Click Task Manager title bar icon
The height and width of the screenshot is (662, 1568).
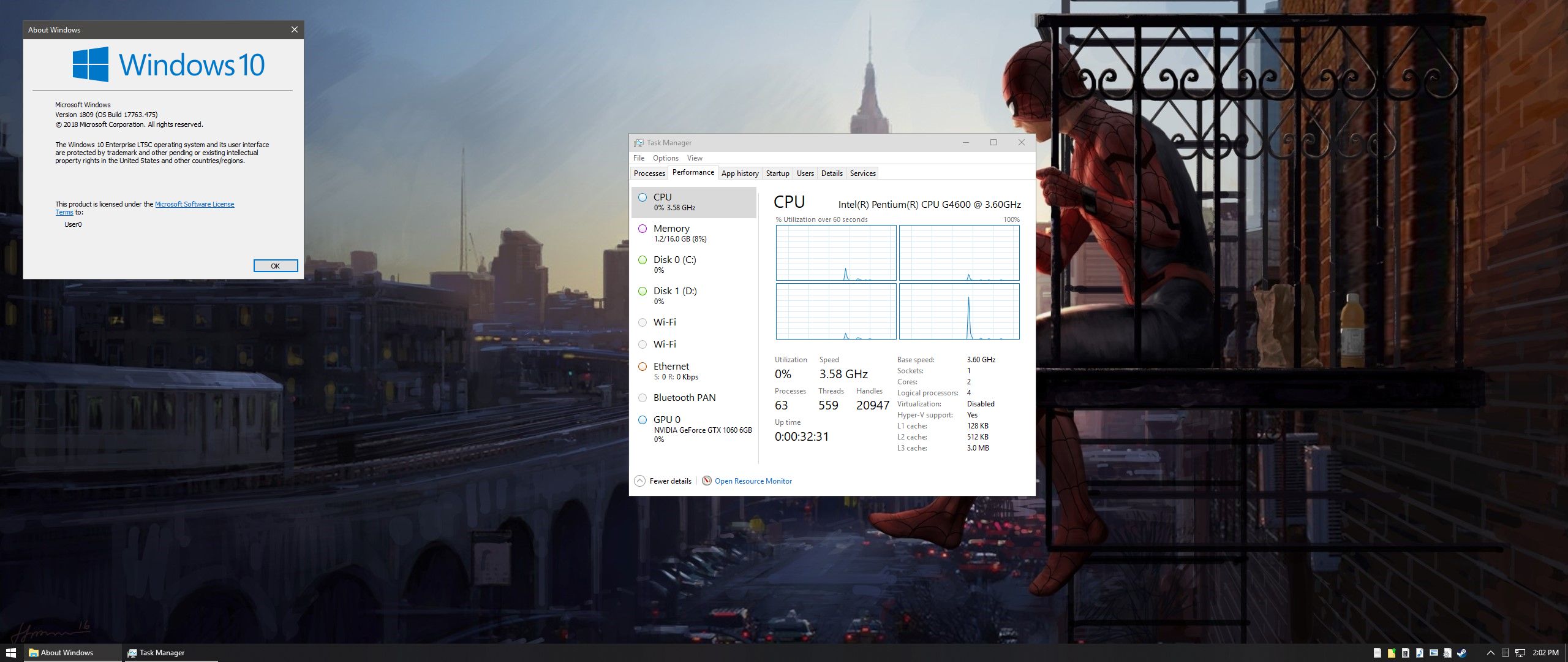(x=638, y=143)
